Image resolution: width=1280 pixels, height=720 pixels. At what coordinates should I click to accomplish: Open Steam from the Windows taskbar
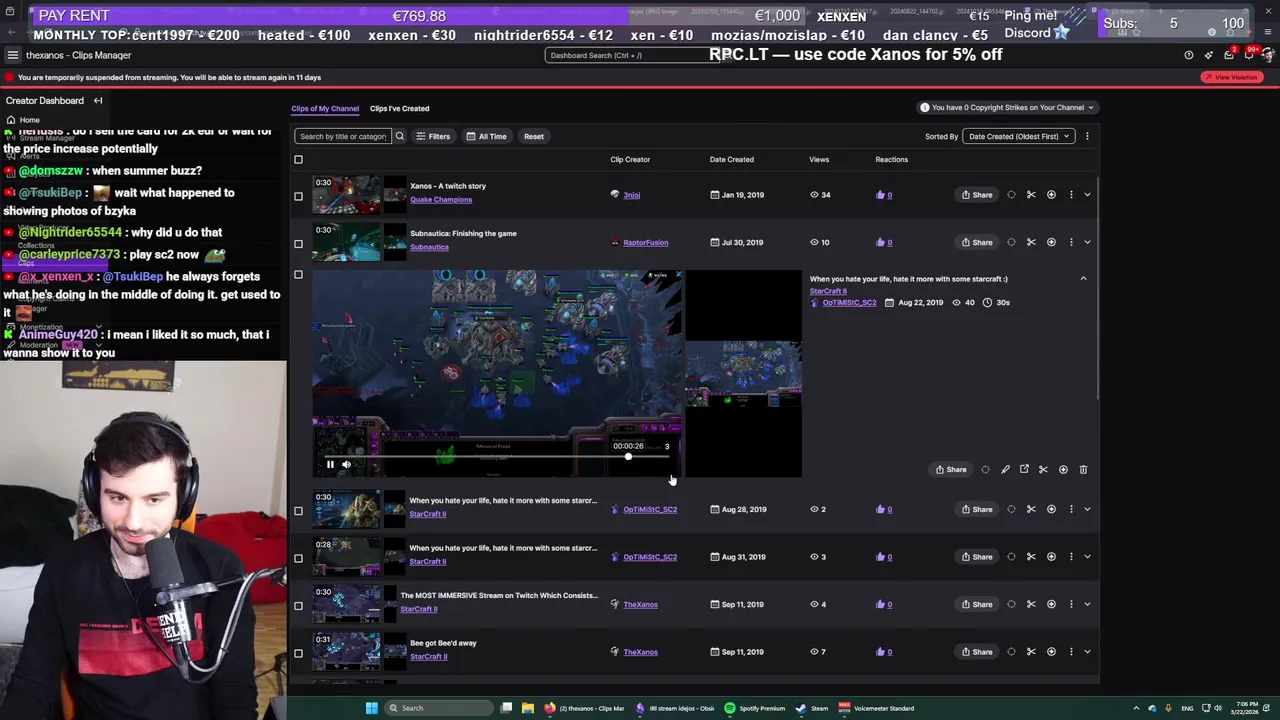[812, 708]
